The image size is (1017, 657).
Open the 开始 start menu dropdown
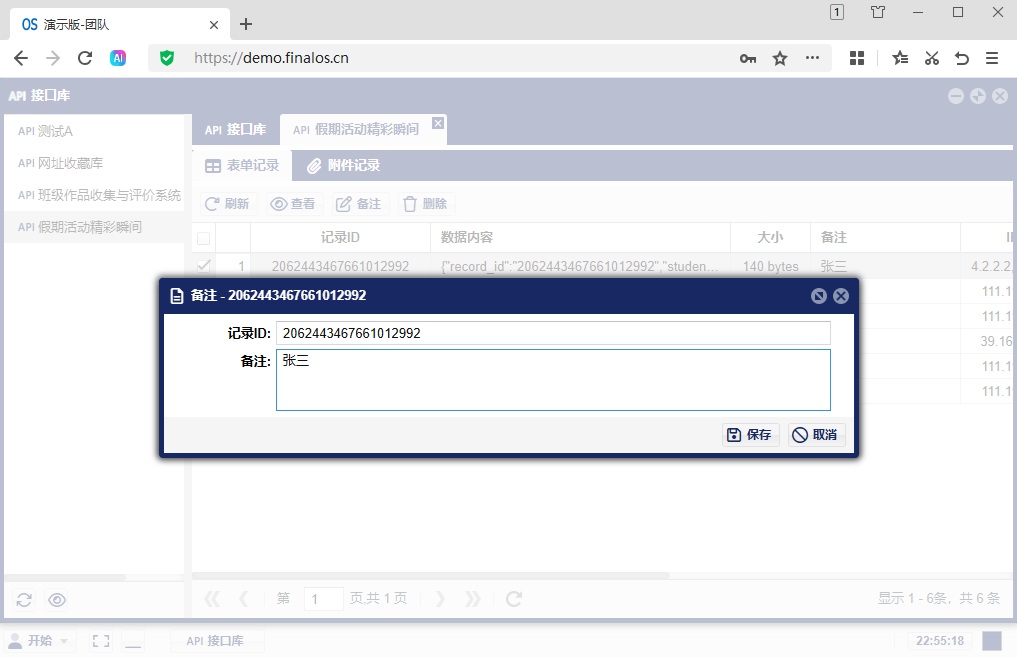(39, 641)
